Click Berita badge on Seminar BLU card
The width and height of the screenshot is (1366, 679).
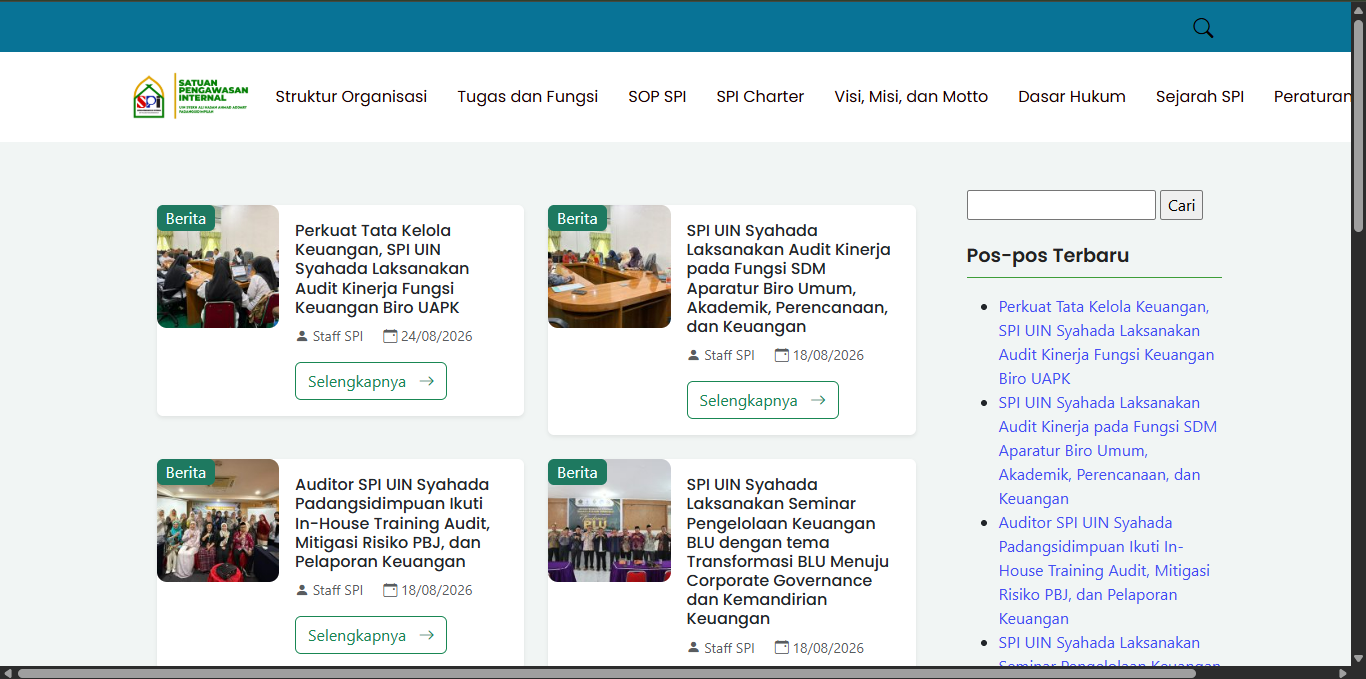tap(577, 472)
